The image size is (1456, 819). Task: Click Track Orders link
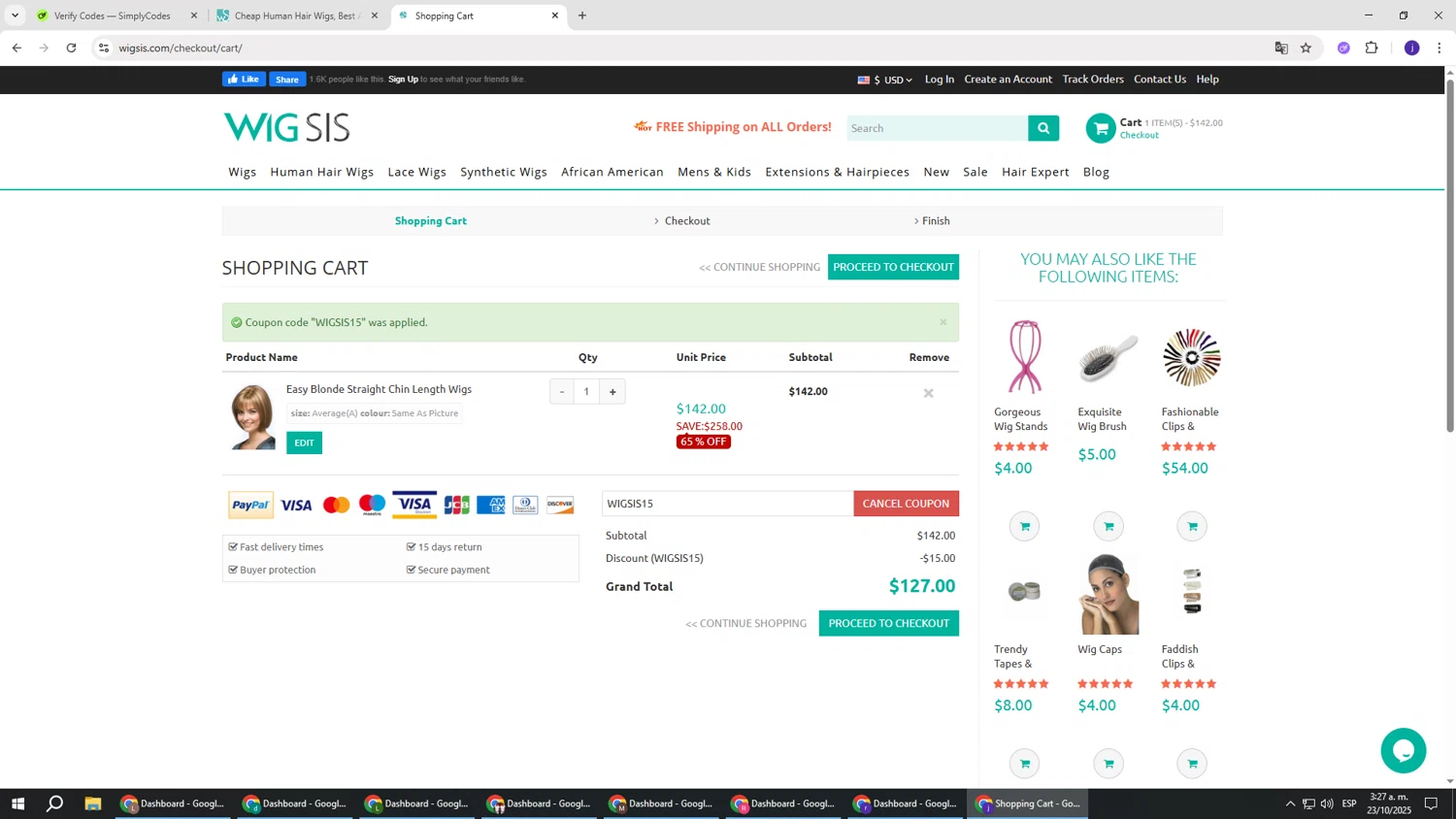click(1093, 80)
